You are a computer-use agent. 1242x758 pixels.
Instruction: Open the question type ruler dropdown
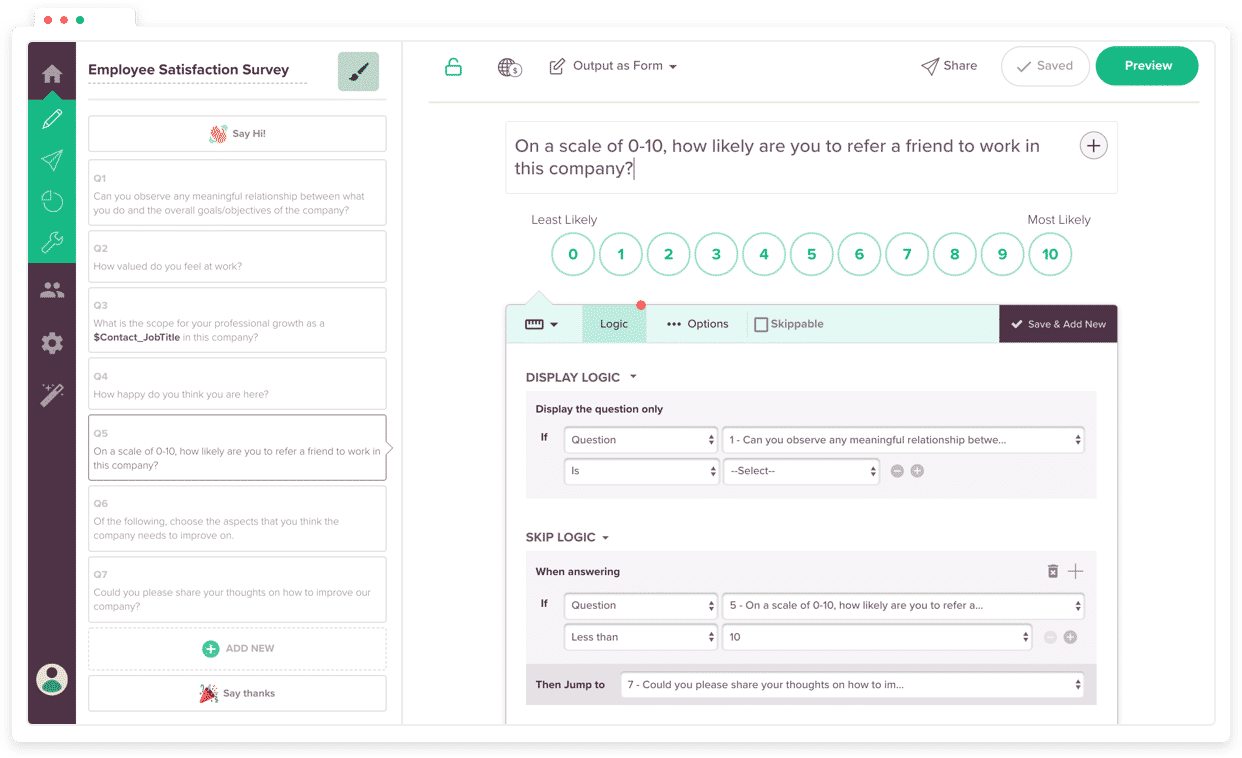click(x=541, y=324)
